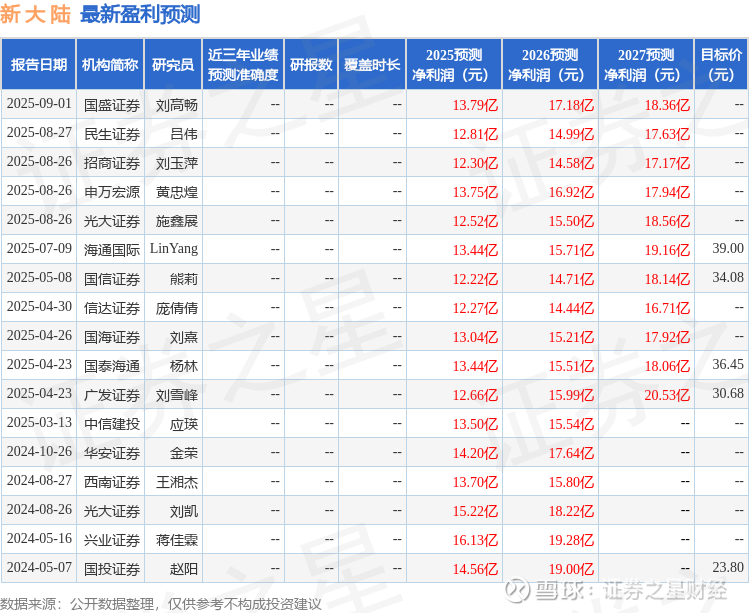Click analyst name 蒋佳霖
The width and height of the screenshot is (749, 613).
coord(176,540)
